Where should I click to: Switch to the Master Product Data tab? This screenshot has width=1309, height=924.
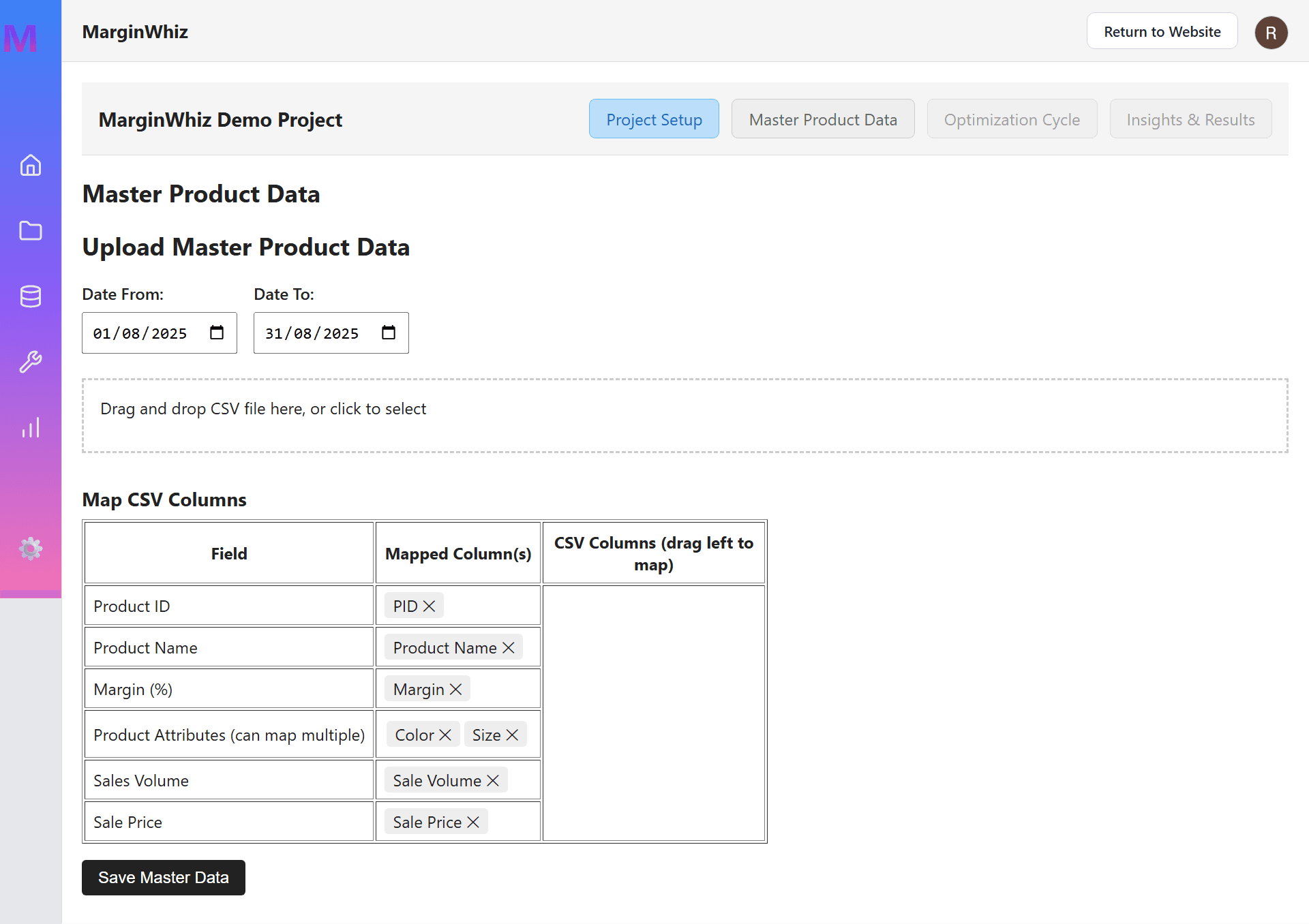(823, 119)
